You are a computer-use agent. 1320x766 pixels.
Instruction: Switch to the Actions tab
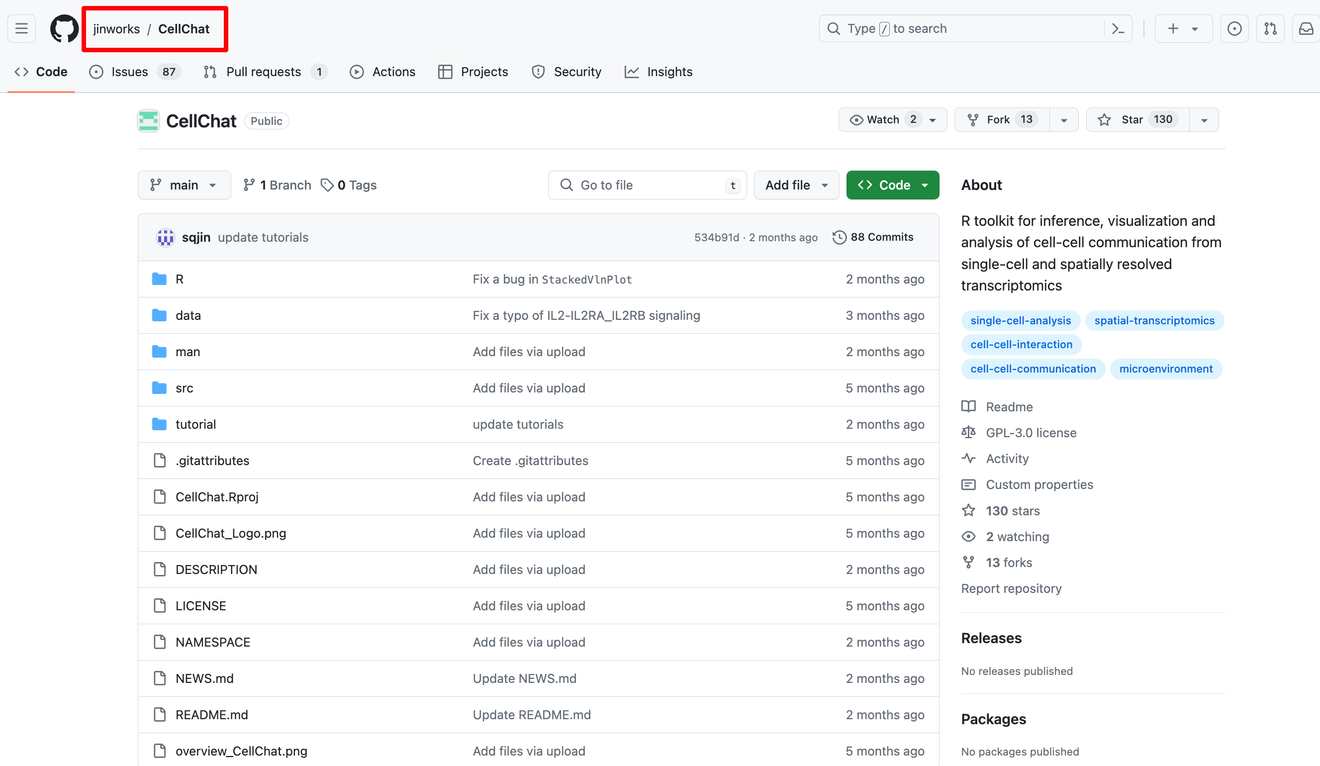[x=383, y=72]
